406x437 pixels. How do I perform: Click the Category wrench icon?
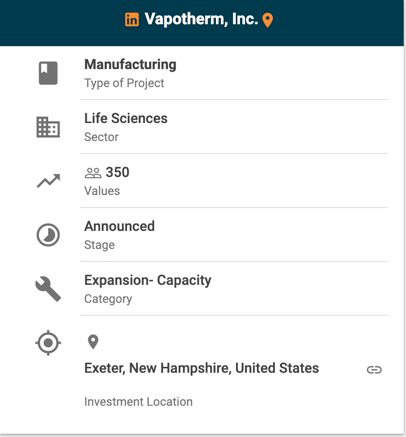(x=48, y=289)
